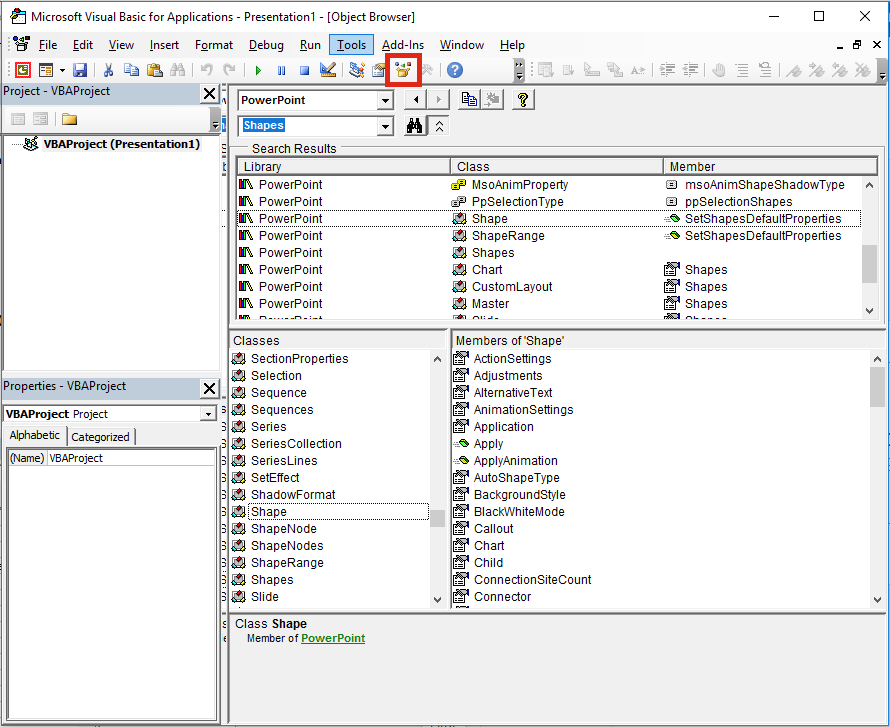Screen dimensions: 890x727
Task: Toggle Design Mode on the toolbar
Action: (x=325, y=70)
